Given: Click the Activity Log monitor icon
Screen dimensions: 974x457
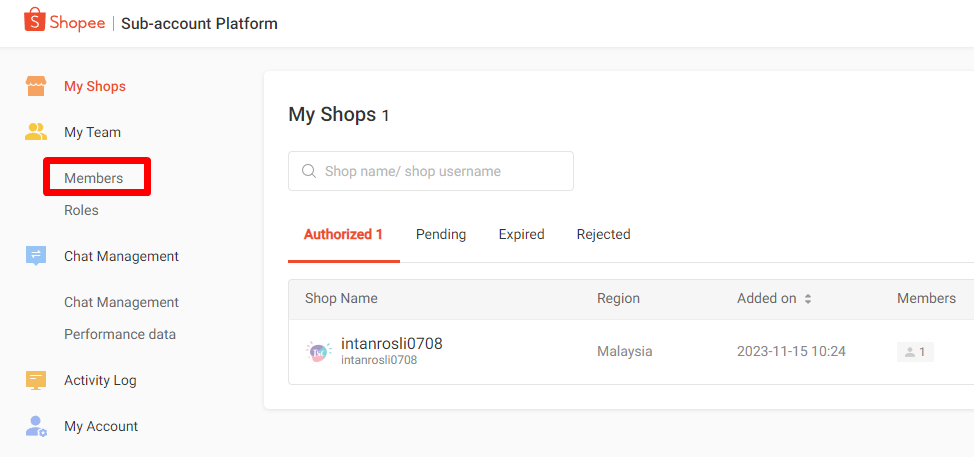Looking at the screenshot, I should (36, 380).
